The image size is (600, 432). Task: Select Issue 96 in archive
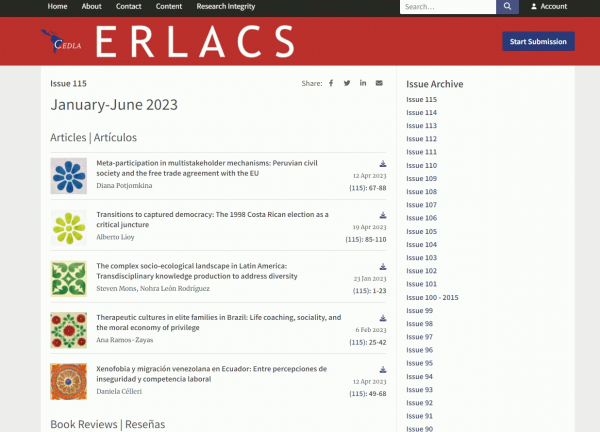(x=419, y=350)
